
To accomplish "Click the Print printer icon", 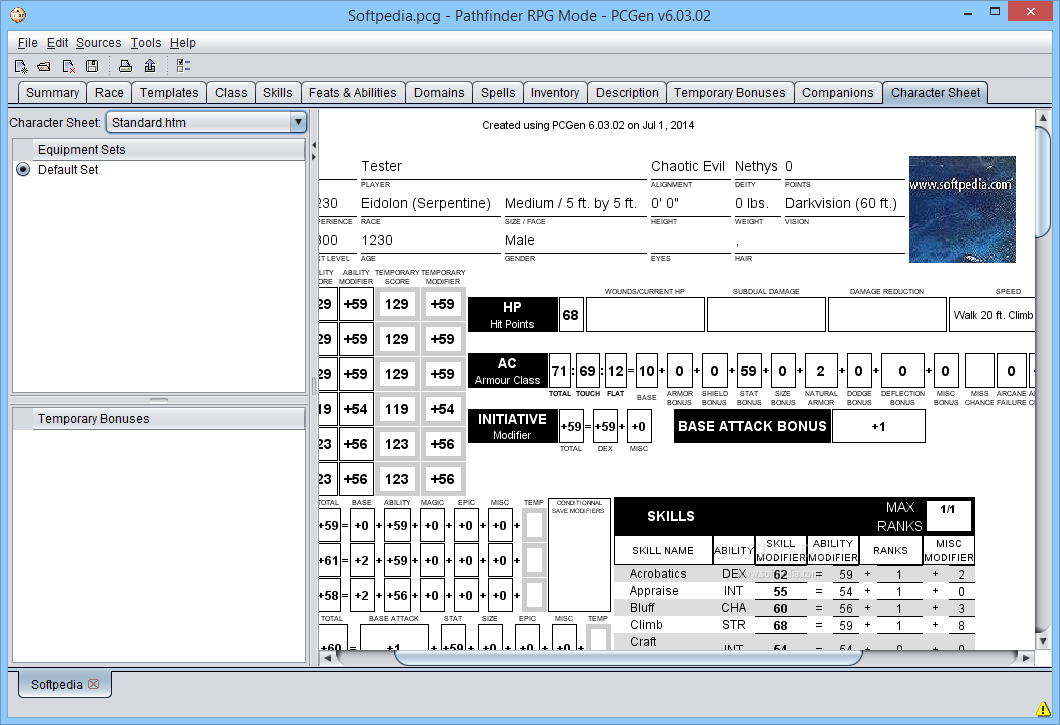I will (125, 66).
